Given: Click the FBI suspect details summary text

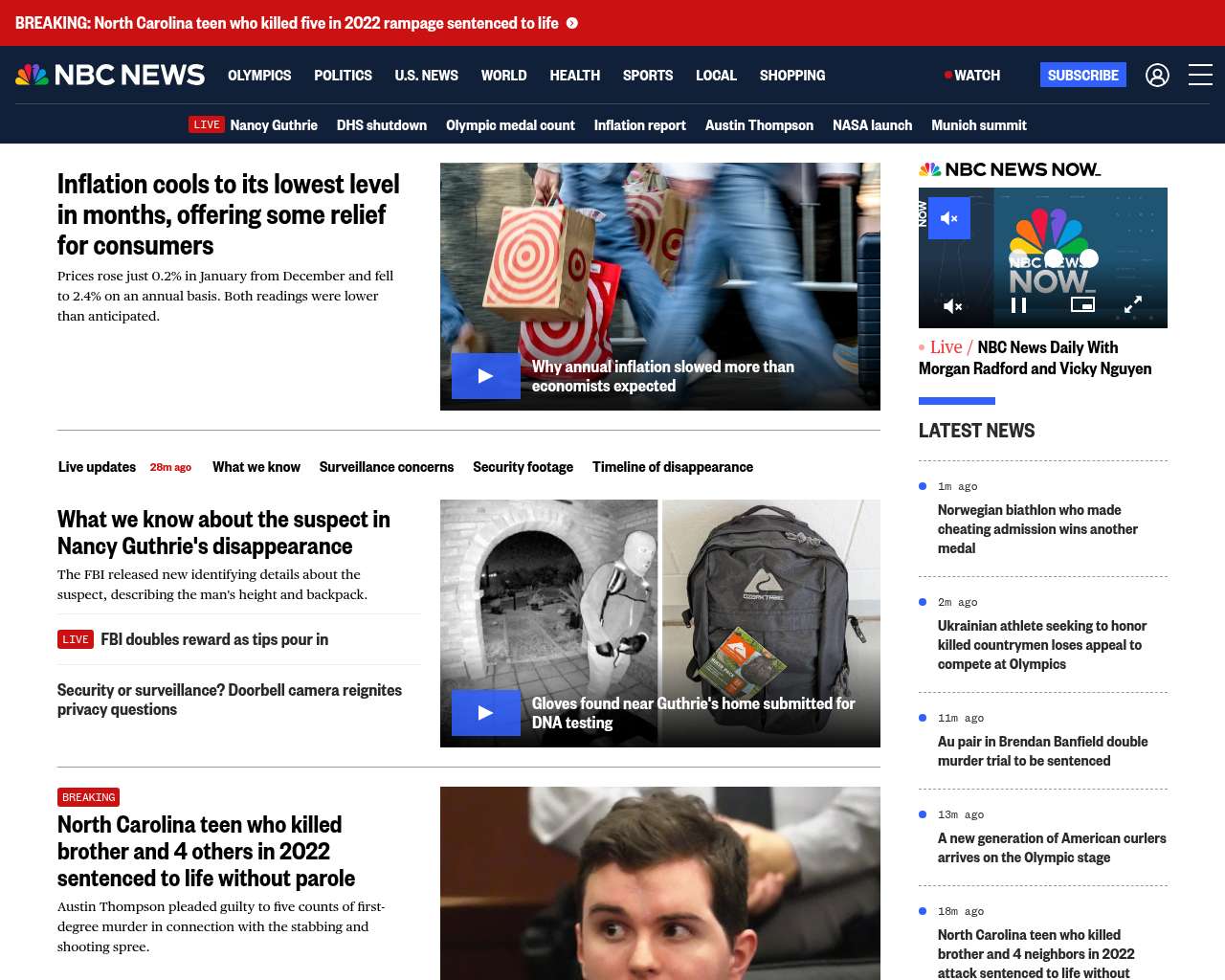Looking at the screenshot, I should coord(212,585).
